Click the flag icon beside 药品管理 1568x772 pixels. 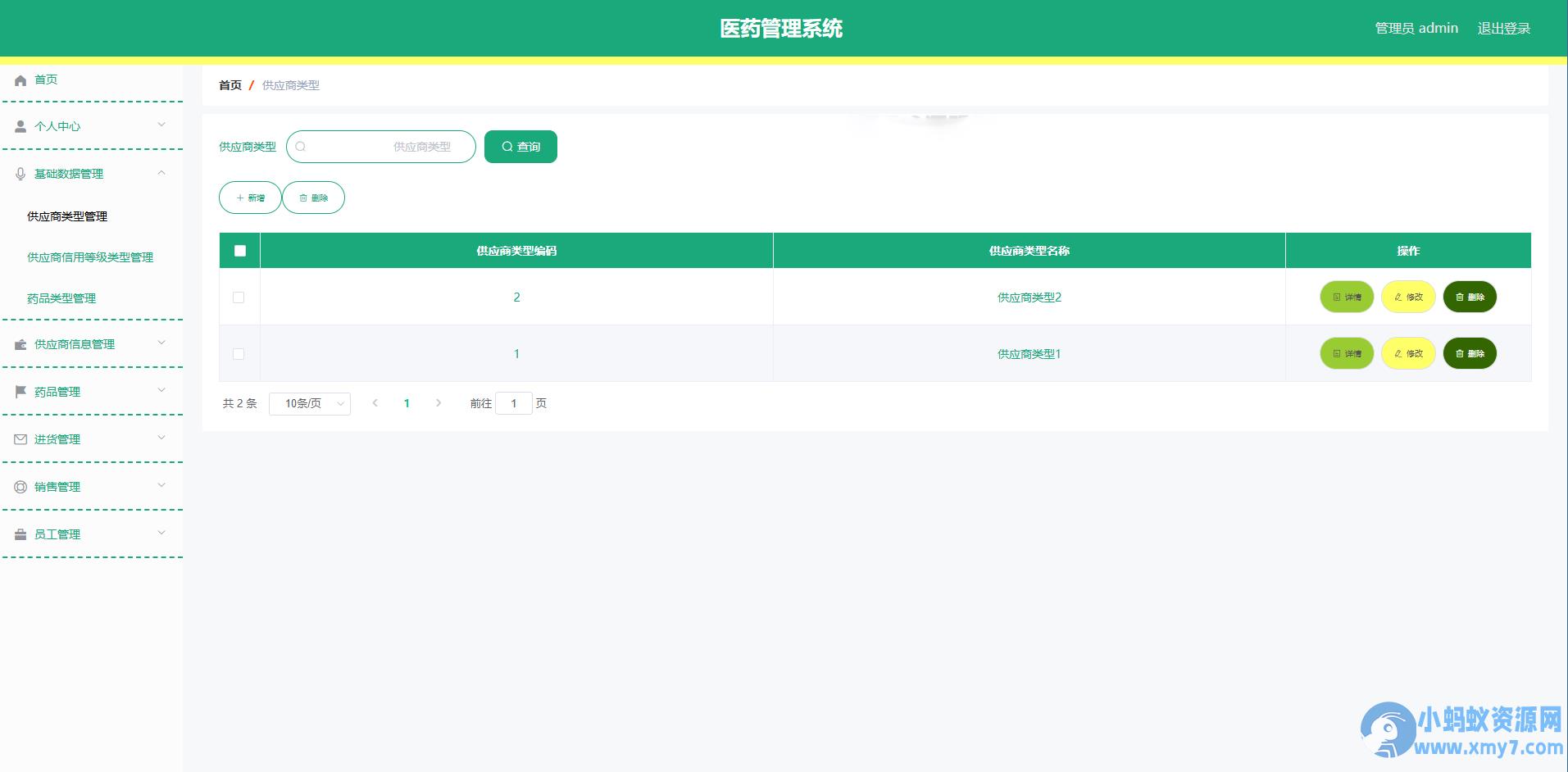point(20,392)
